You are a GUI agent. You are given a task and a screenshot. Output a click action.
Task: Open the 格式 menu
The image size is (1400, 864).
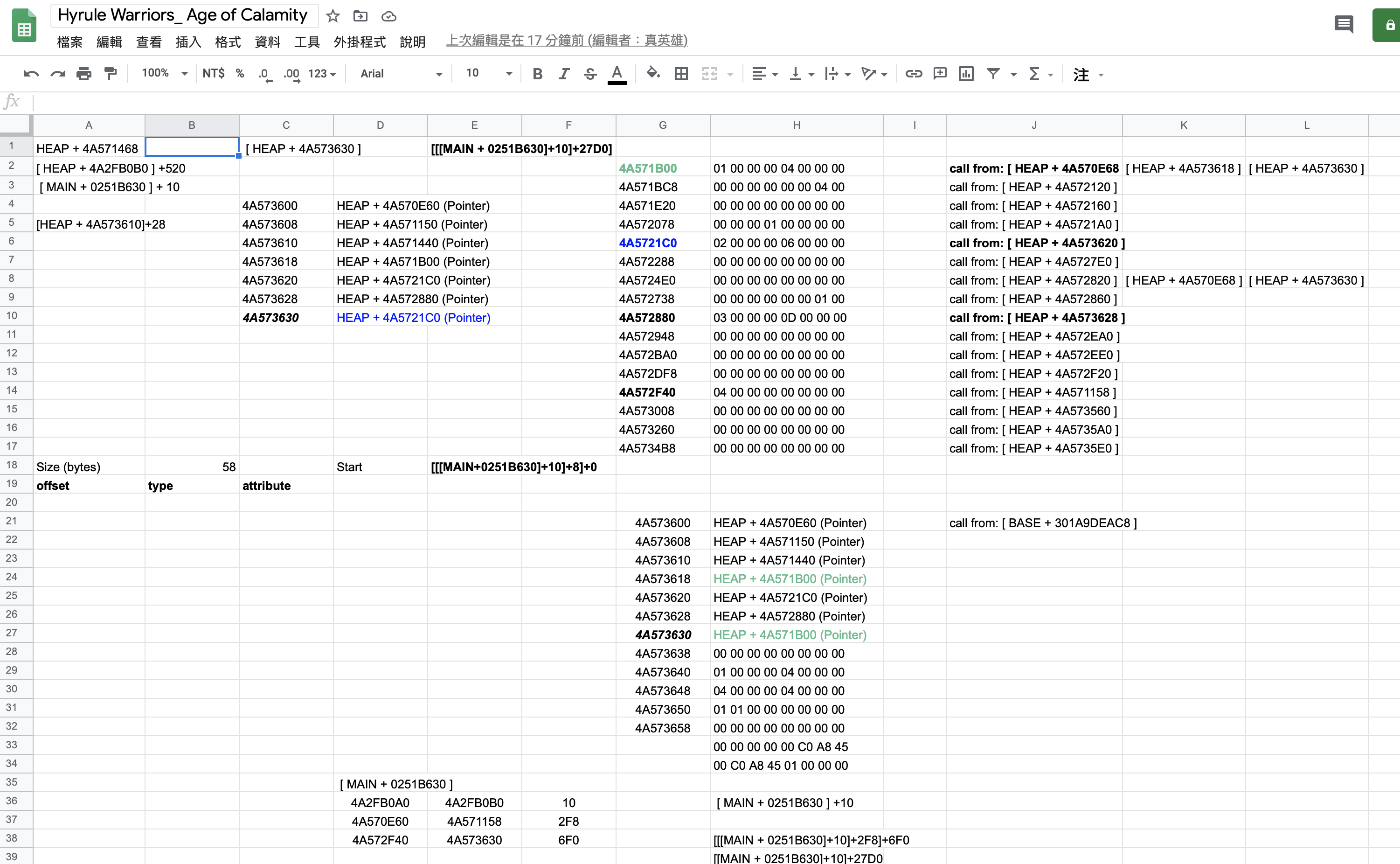point(227,42)
